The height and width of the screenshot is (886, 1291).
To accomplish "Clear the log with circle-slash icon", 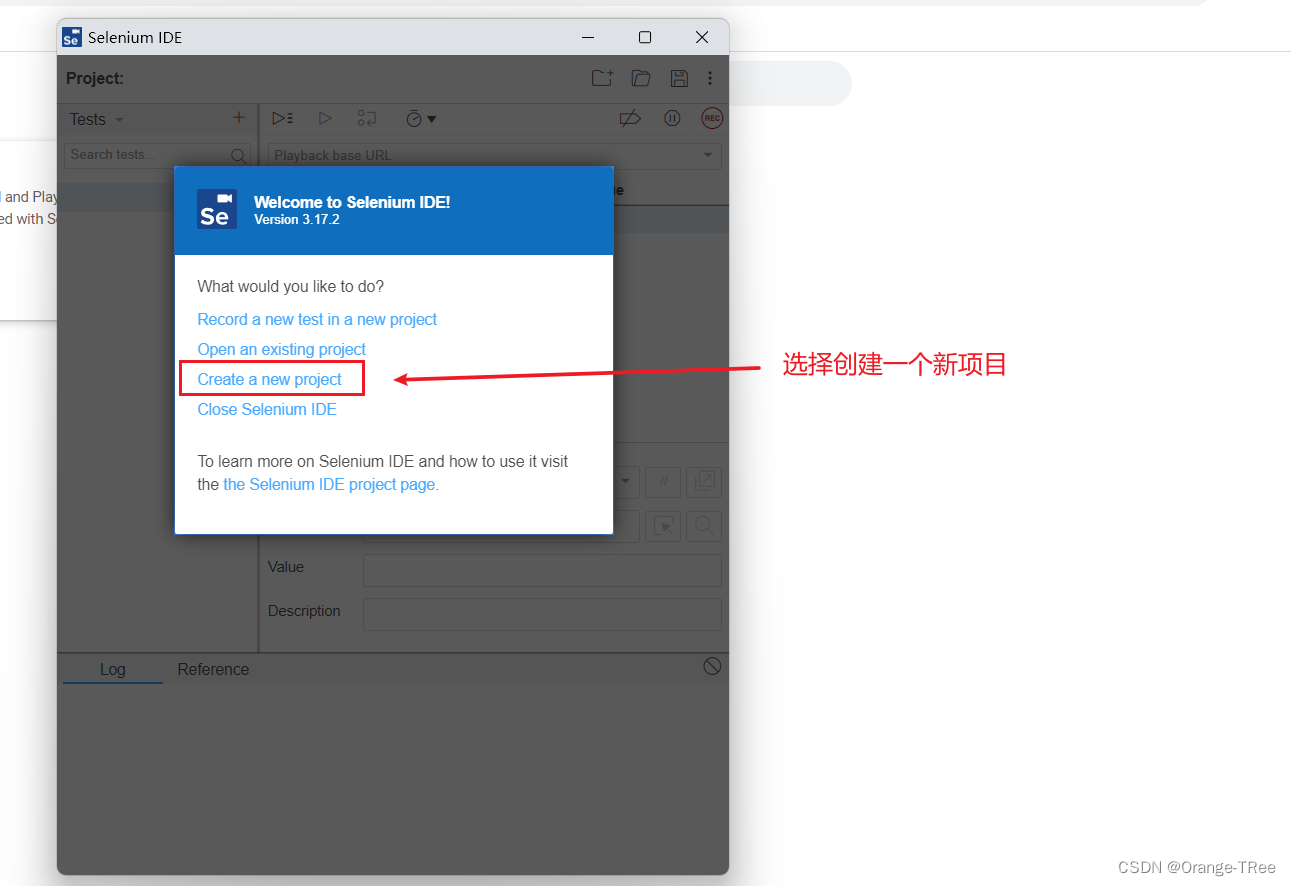I will pyautogui.click(x=712, y=666).
